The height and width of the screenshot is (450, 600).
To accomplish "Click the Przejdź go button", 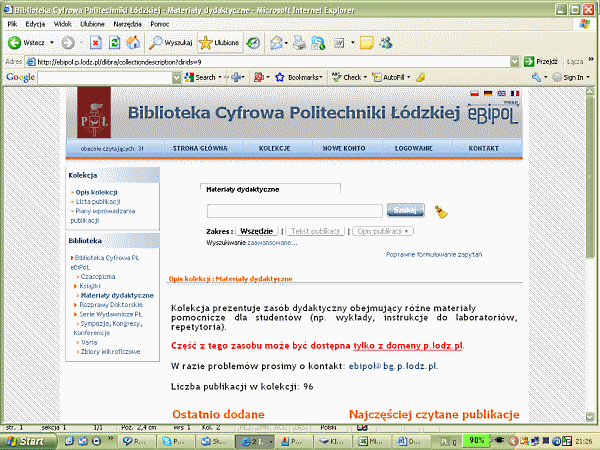I will tap(541, 62).
